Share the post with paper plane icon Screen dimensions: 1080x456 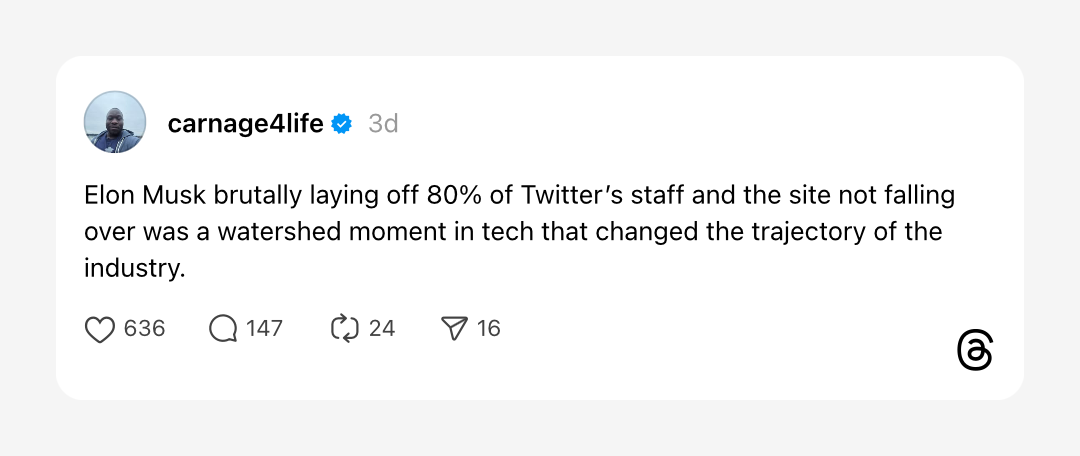click(454, 329)
